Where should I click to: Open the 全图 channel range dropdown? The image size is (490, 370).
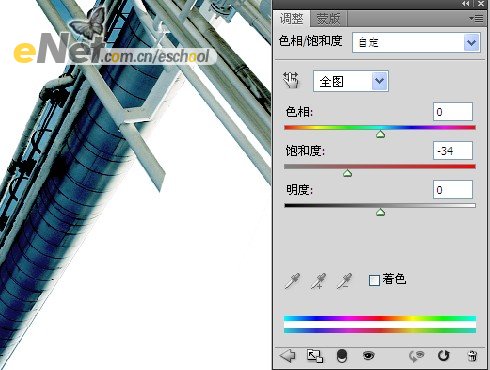(351, 81)
